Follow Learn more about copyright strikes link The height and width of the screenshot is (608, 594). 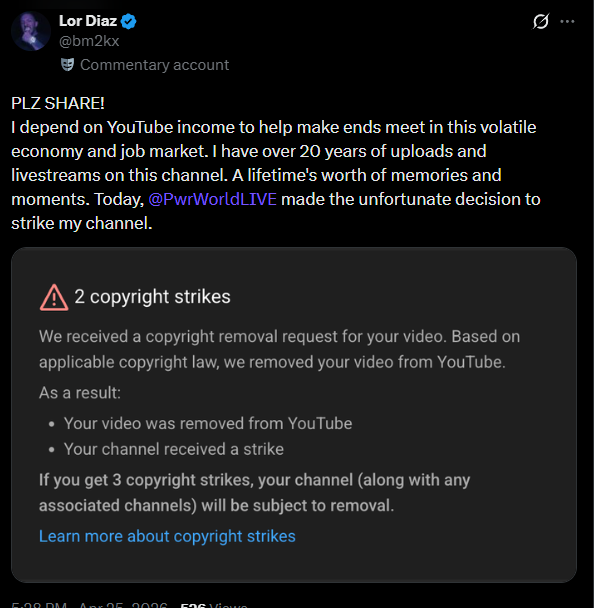pyautogui.click(x=167, y=536)
